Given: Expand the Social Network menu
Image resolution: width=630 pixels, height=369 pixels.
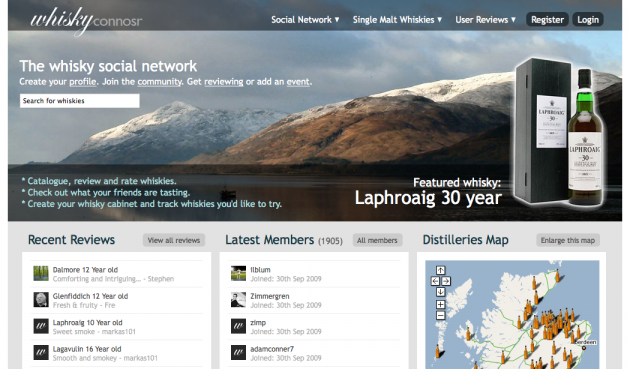Looking at the screenshot, I should point(305,20).
